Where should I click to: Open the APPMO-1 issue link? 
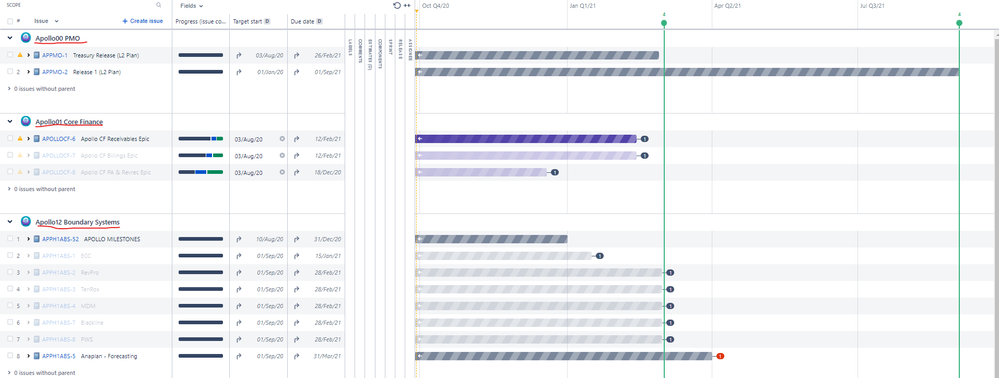coord(55,55)
